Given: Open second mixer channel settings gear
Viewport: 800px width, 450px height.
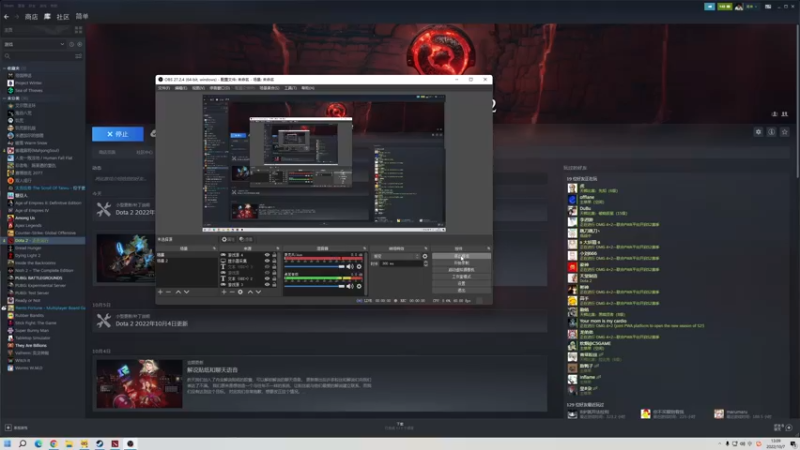Looking at the screenshot, I should pyautogui.click(x=359, y=286).
